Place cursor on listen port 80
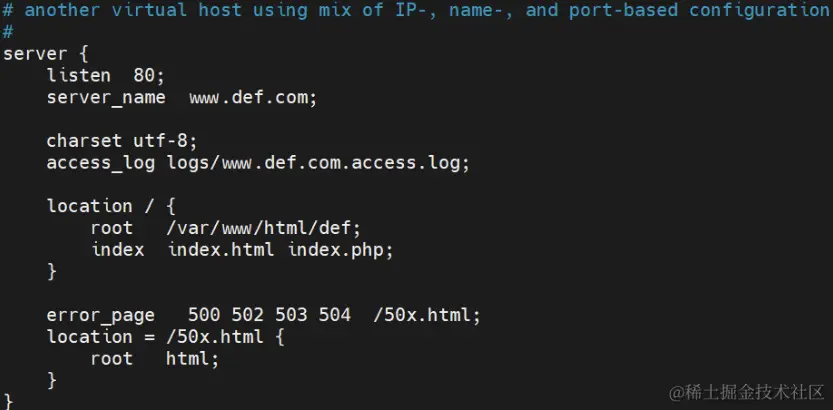This screenshot has width=833, height=410. pyautogui.click(x=143, y=76)
